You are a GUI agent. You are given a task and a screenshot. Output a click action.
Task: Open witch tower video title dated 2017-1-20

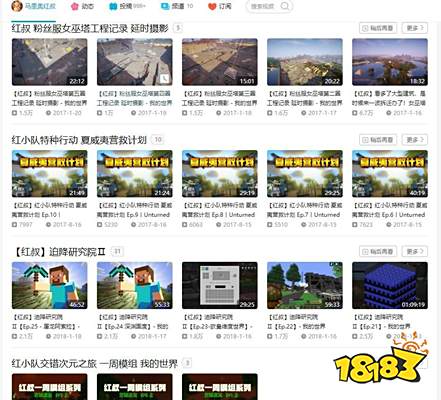coord(49,98)
